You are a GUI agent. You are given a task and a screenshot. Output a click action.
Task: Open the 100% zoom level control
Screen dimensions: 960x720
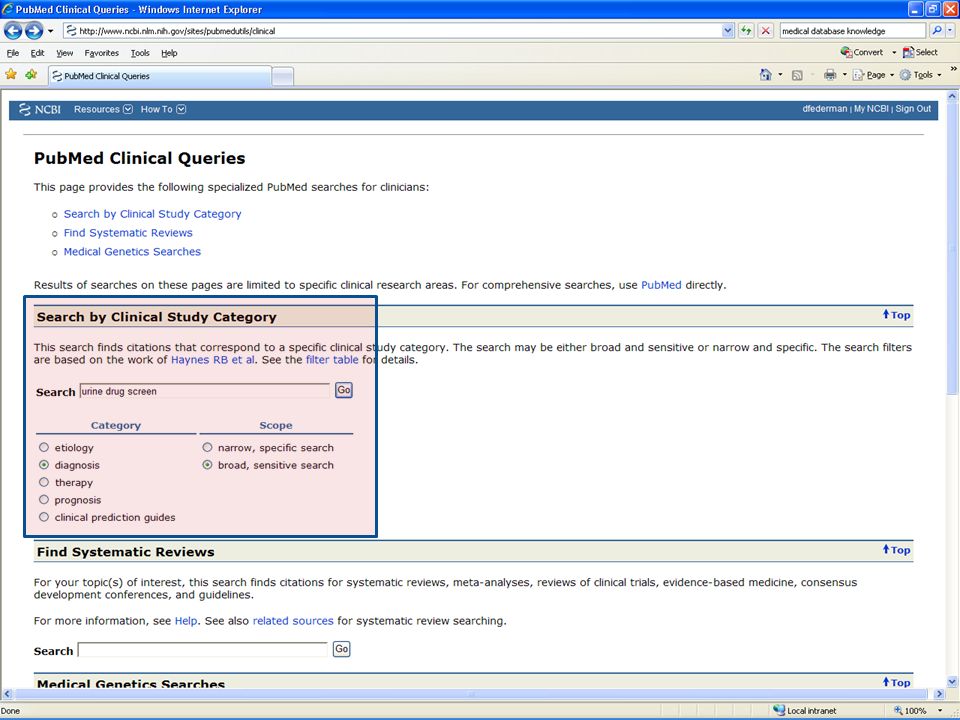point(917,711)
